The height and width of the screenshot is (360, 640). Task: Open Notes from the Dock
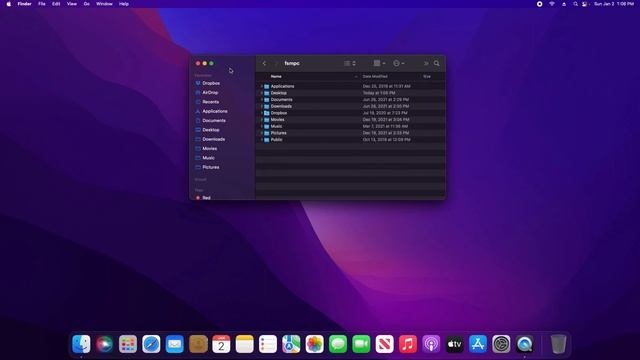click(x=244, y=344)
